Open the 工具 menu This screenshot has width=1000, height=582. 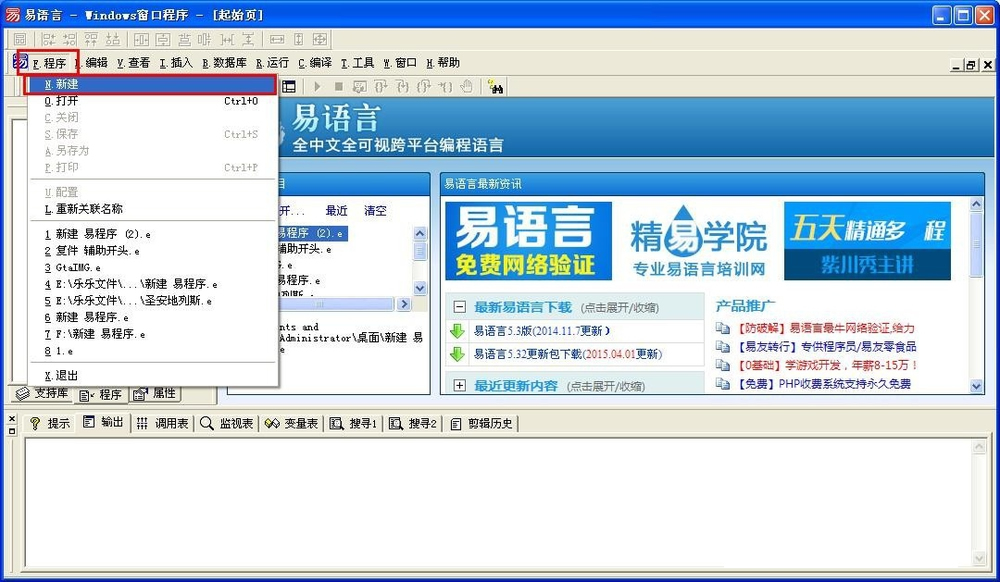[x=357, y=62]
